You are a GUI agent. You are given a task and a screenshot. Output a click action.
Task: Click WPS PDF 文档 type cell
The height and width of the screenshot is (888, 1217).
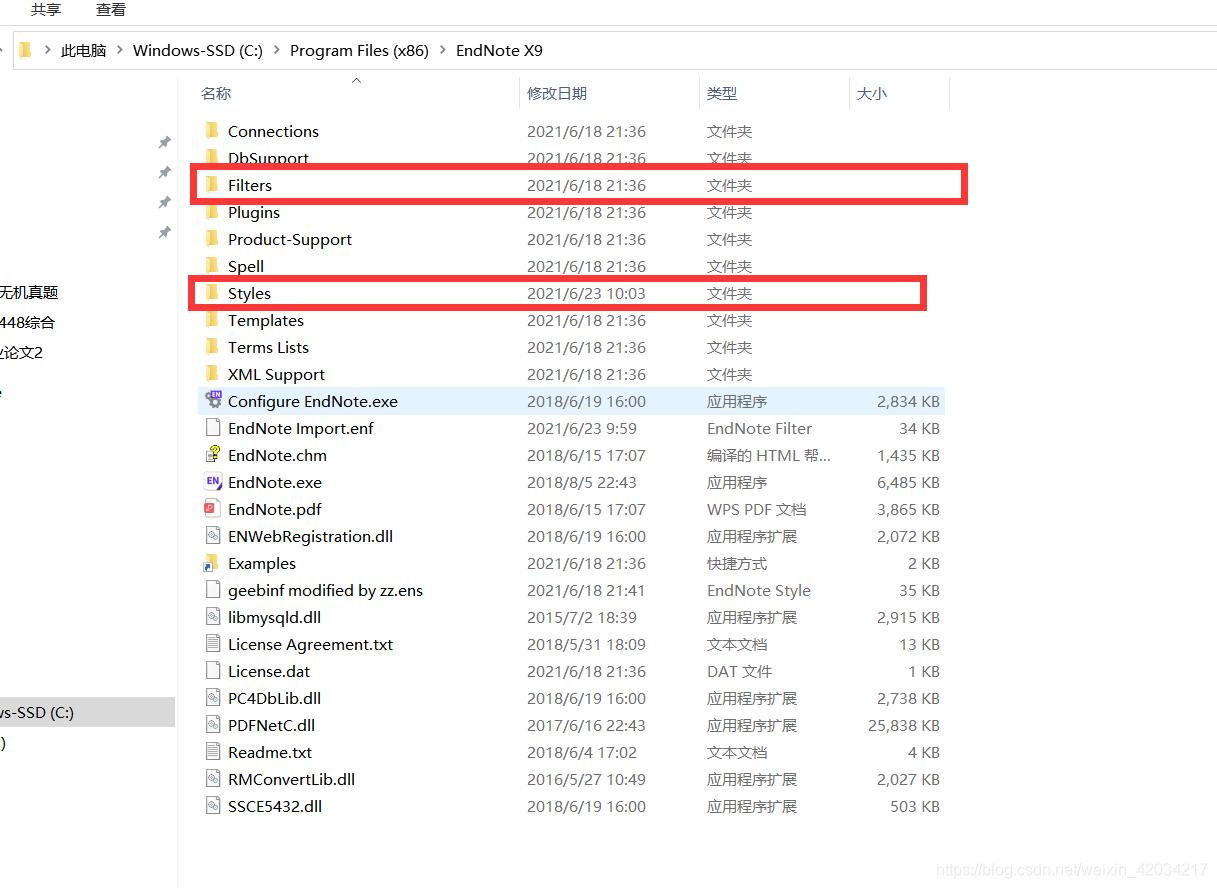click(x=756, y=509)
